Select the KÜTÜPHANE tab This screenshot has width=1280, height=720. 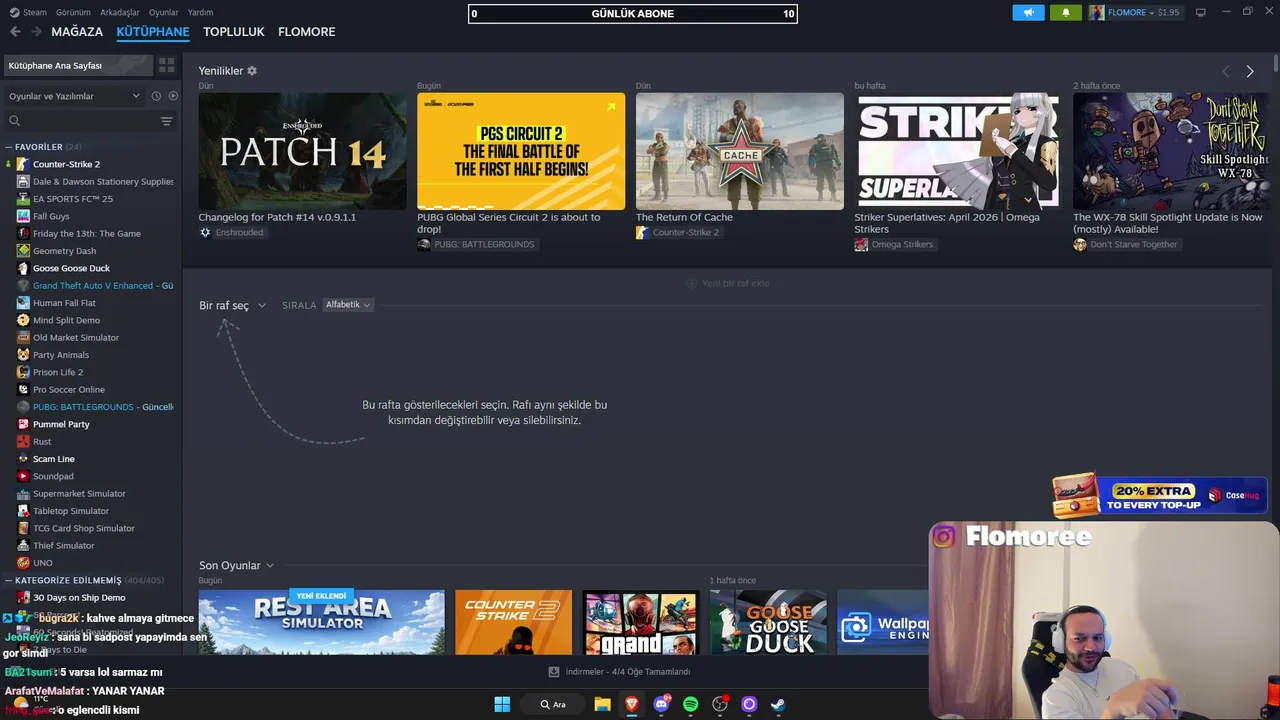click(x=153, y=32)
